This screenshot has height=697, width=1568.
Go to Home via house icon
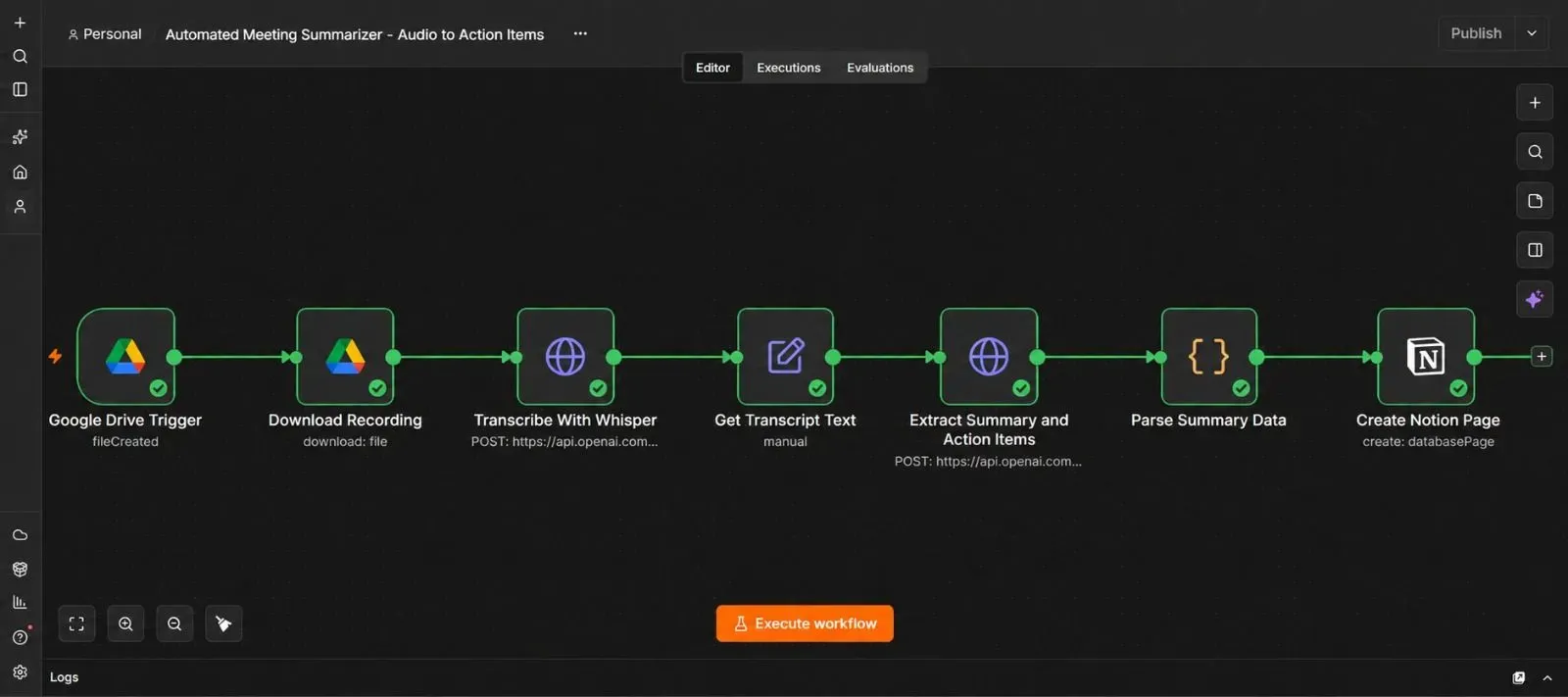click(x=20, y=172)
